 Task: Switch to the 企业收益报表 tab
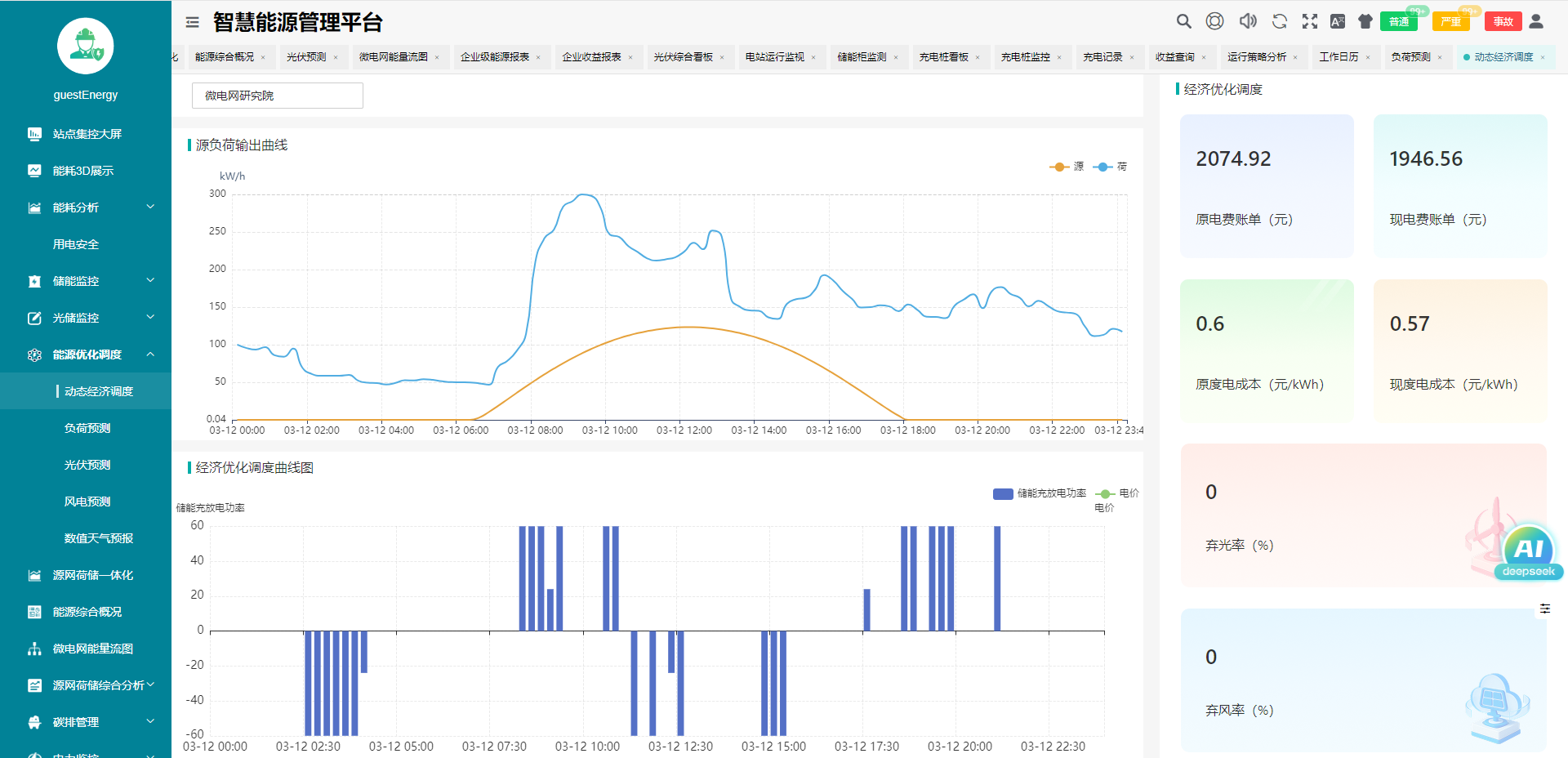point(591,57)
